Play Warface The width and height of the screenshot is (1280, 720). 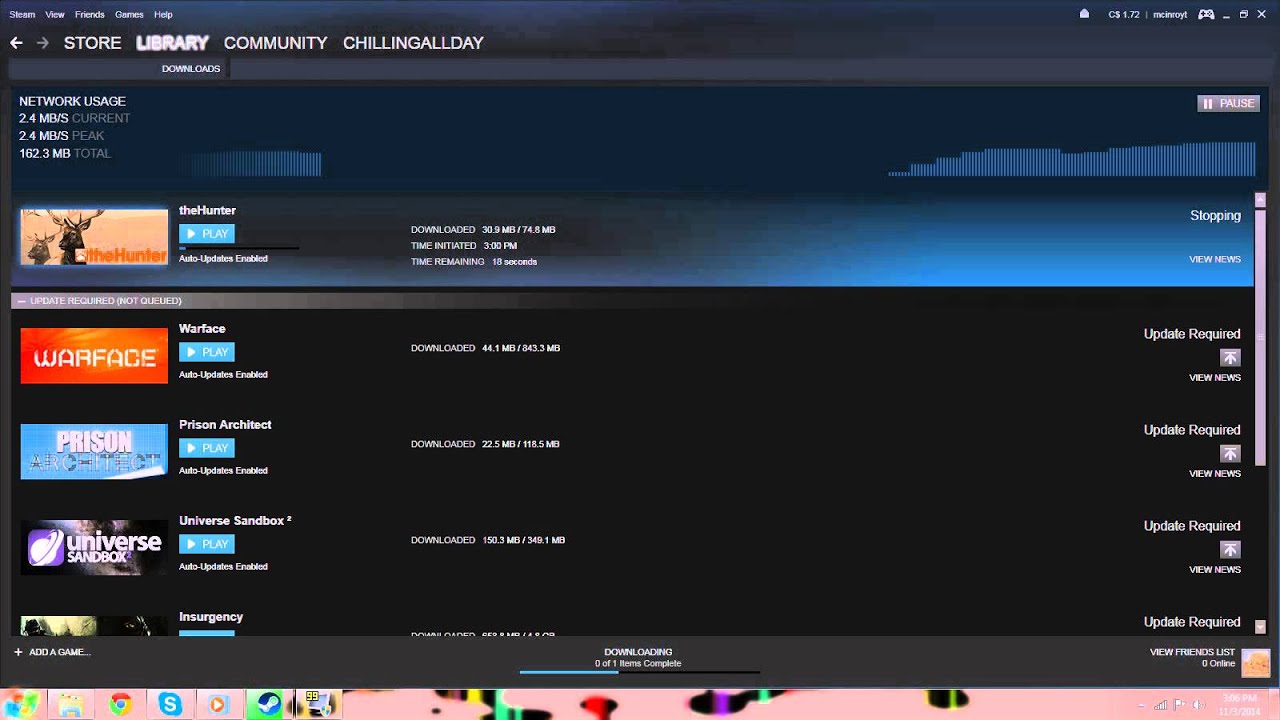(x=207, y=352)
